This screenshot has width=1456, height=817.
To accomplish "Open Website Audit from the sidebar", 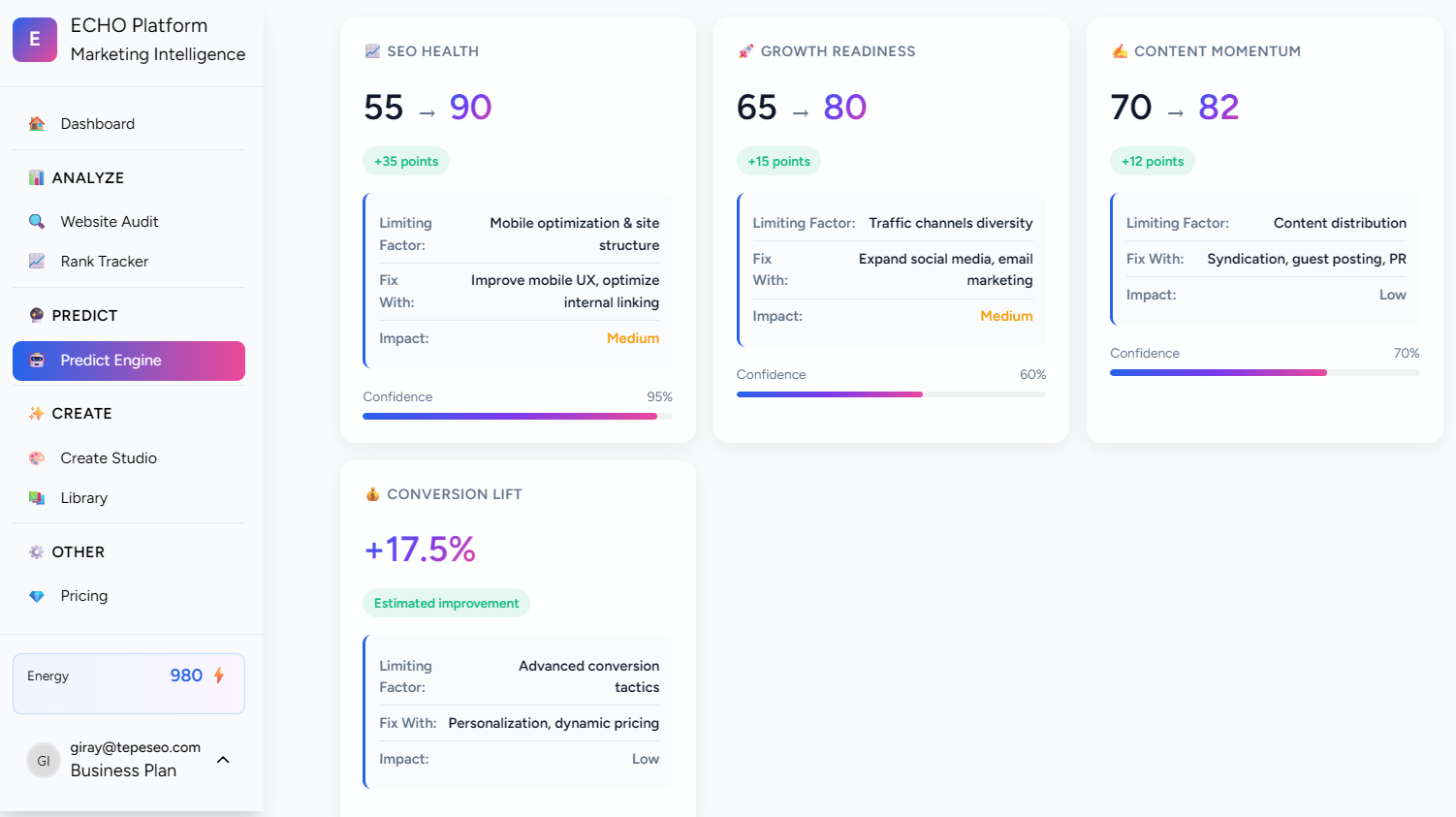I will click(x=110, y=222).
